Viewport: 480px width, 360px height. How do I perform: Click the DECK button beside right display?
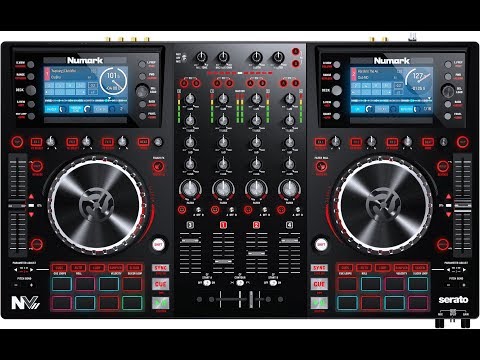[x=337, y=90]
